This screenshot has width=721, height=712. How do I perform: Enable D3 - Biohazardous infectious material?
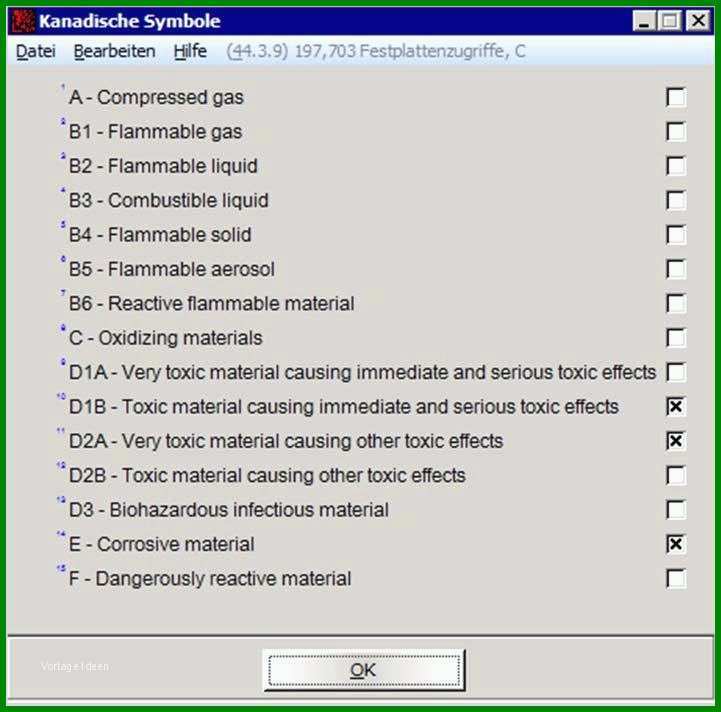point(676,510)
